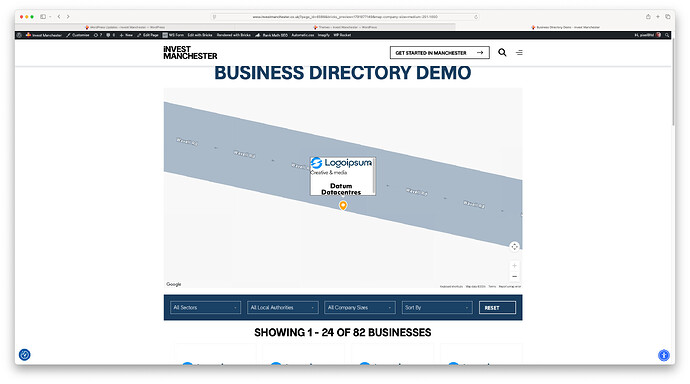
Task: Click Showing 1 - 24 of 82 Businesses heading
Action: coord(343,333)
